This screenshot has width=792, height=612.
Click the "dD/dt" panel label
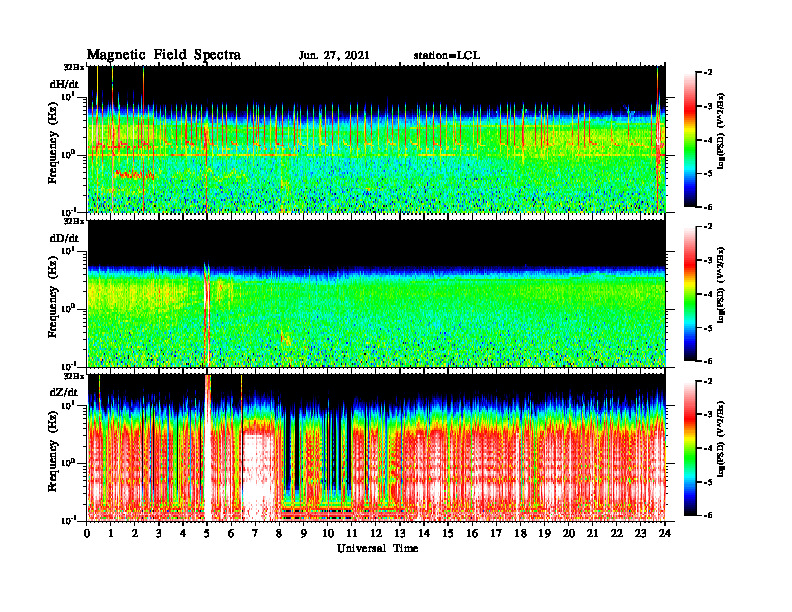pyautogui.click(x=64, y=238)
